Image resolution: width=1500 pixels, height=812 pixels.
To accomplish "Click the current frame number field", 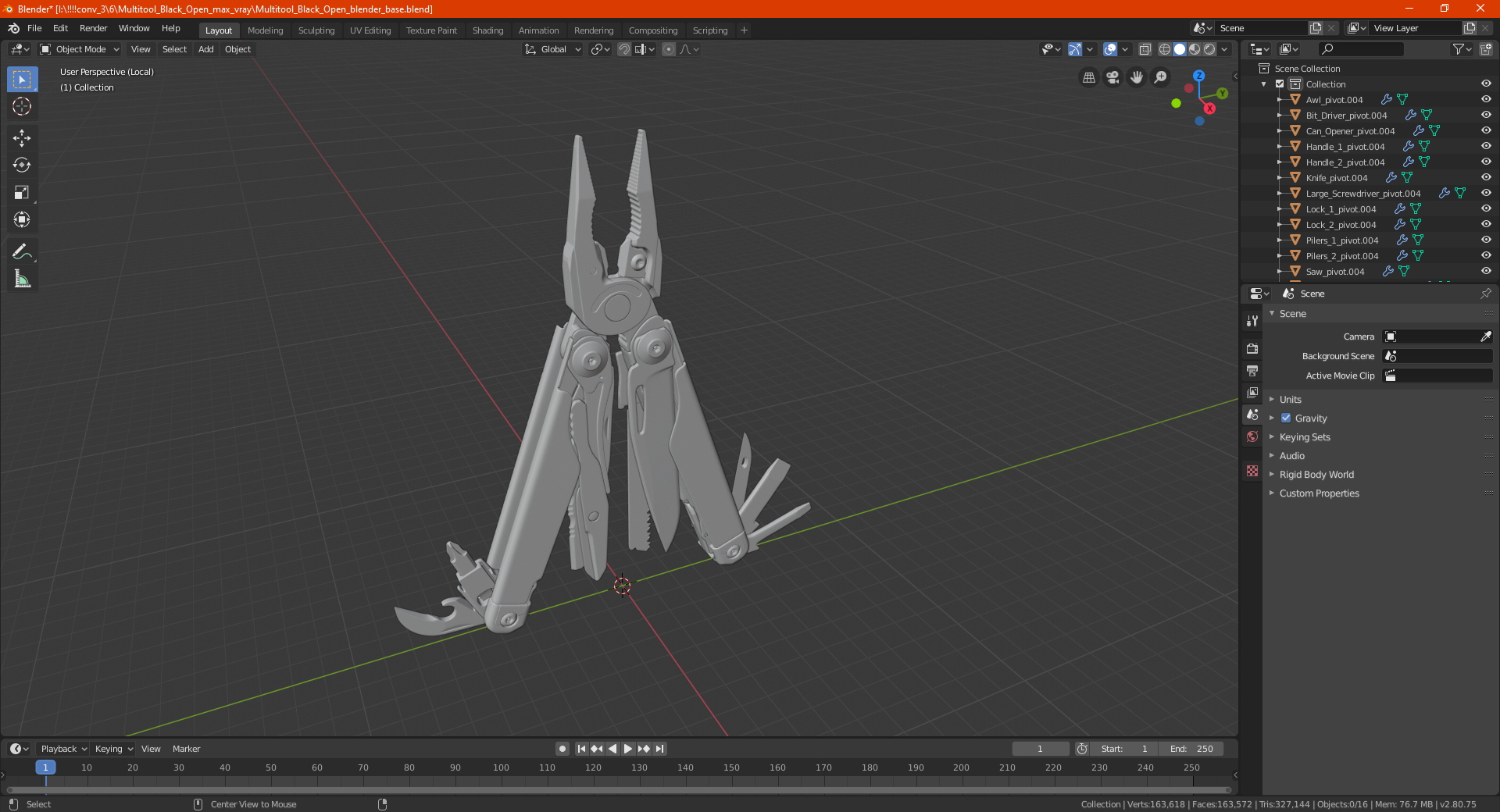I will pyautogui.click(x=1040, y=749).
